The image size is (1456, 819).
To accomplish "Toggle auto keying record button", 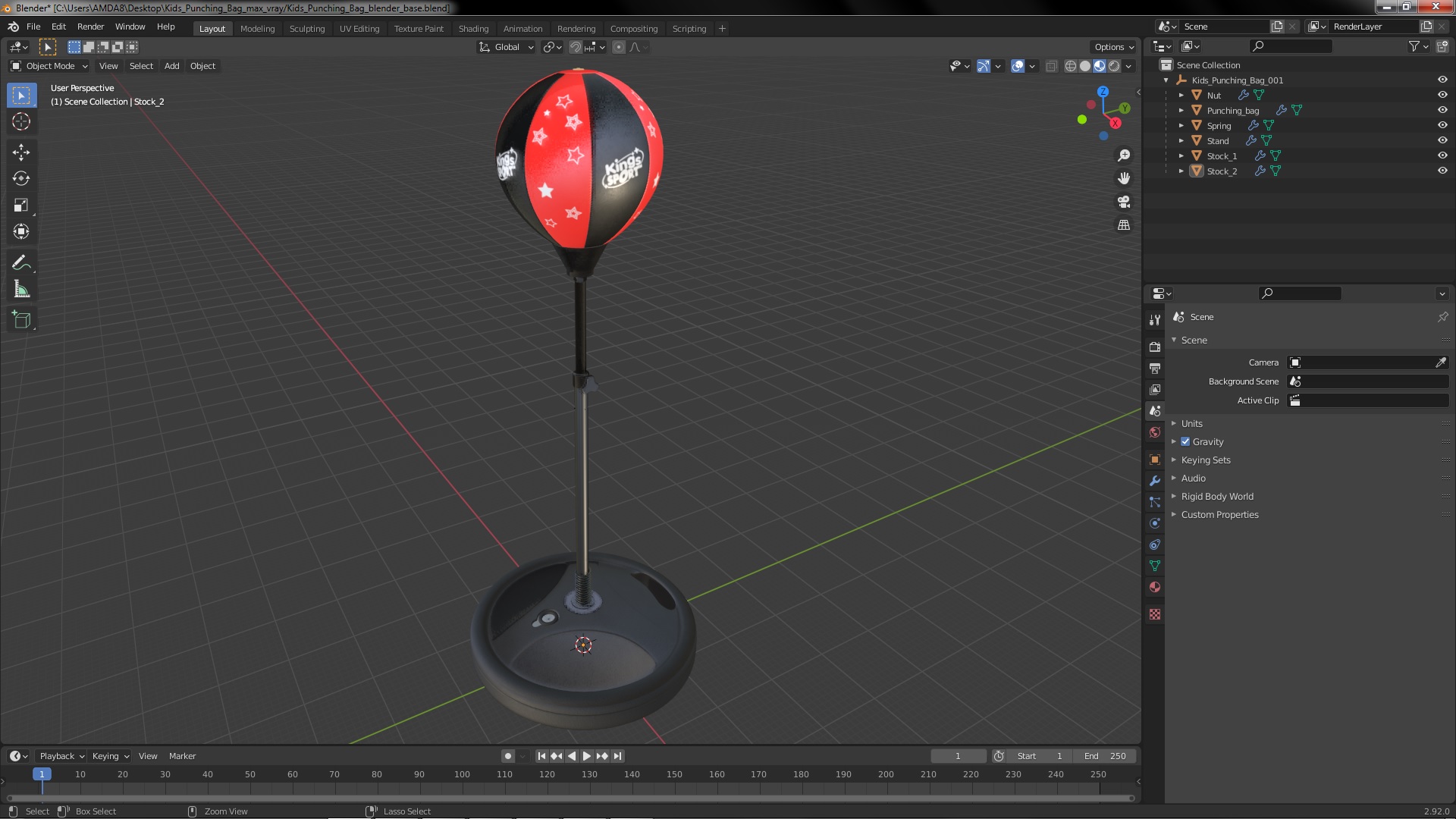I will [507, 756].
